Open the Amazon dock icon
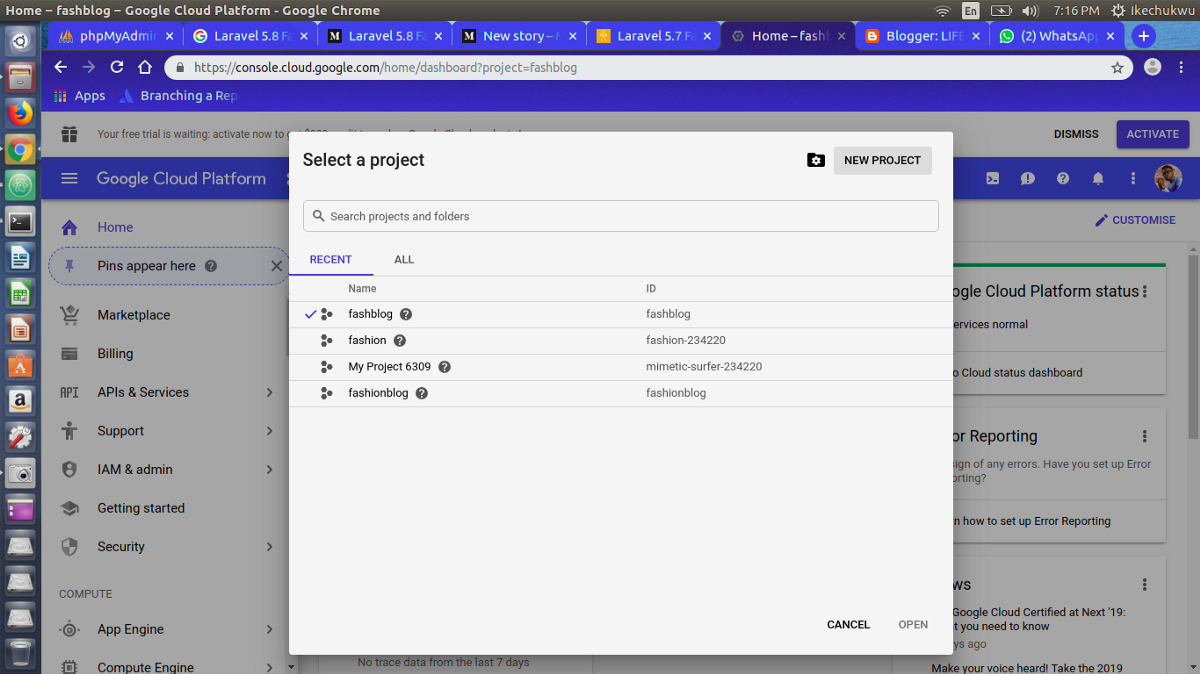1200x674 pixels. [x=20, y=401]
